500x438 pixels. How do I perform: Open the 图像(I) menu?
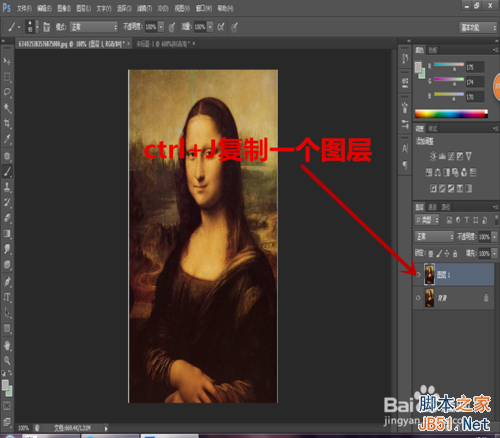coord(64,8)
